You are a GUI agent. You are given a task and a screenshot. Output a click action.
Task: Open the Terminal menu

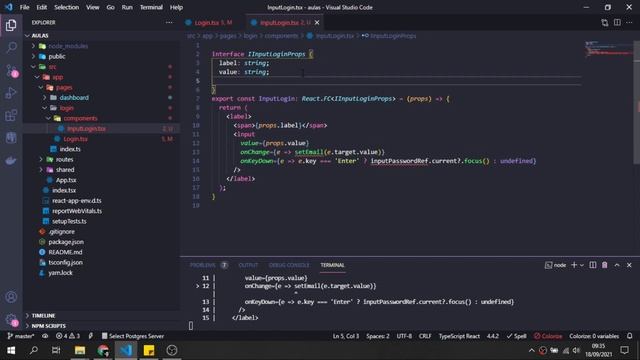(x=151, y=7)
